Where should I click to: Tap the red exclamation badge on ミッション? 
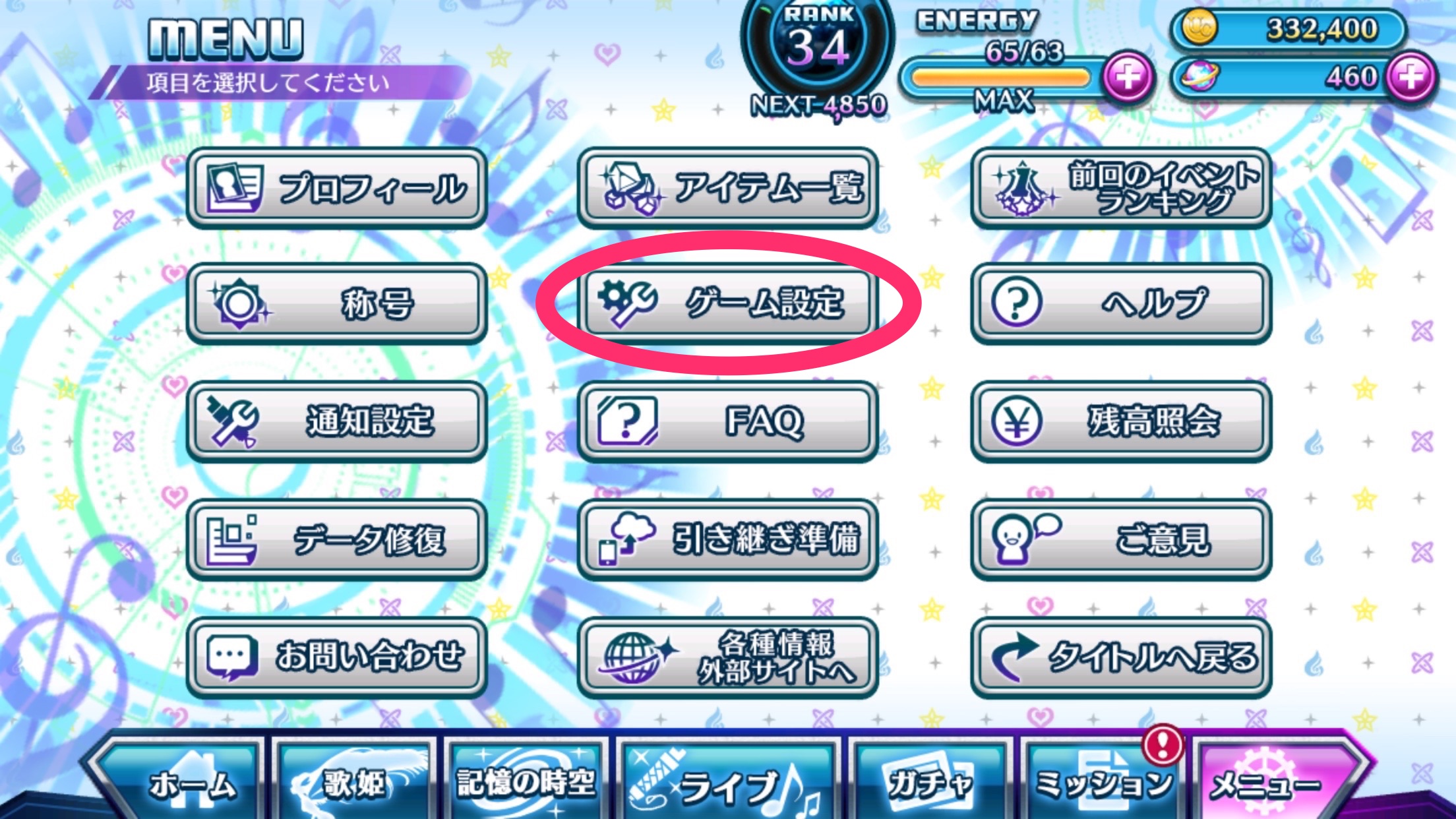coord(1163,744)
